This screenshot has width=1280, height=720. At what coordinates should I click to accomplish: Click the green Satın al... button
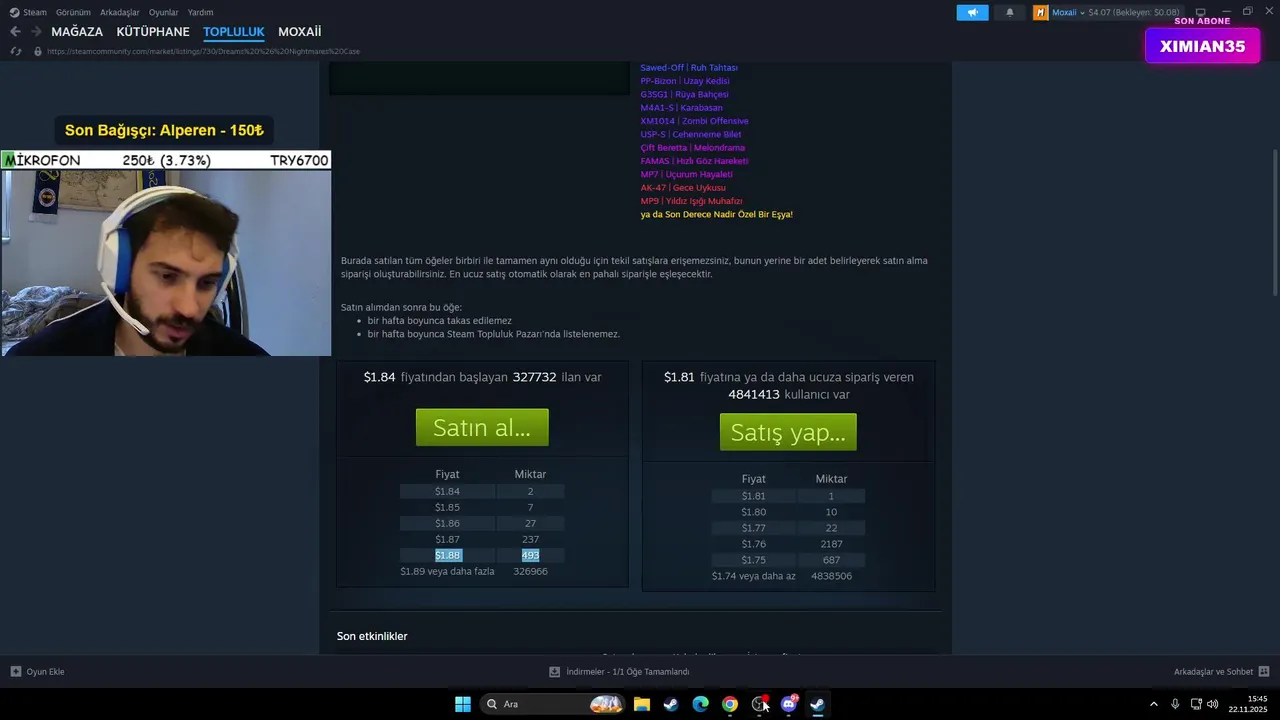(482, 428)
